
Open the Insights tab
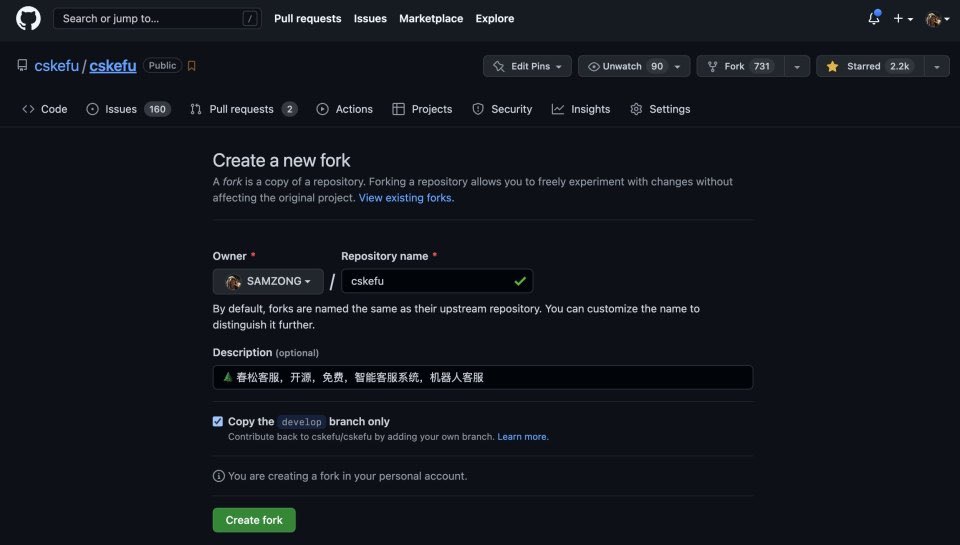click(x=581, y=109)
